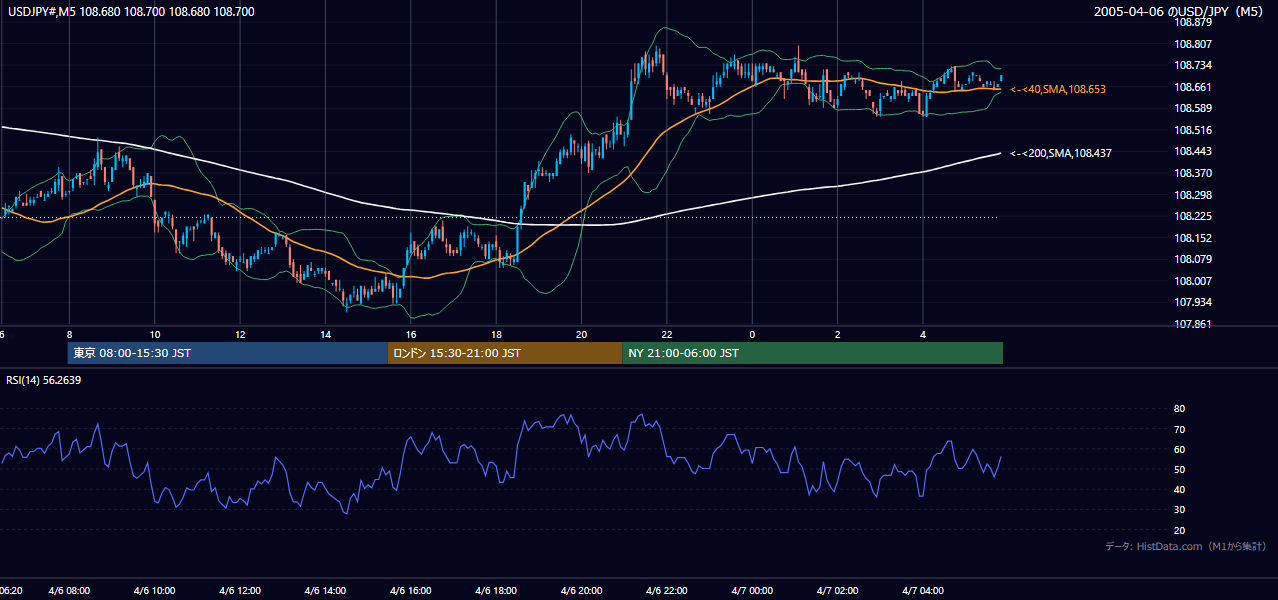
Task: Click hour tick 16 under price chart
Action: (x=411, y=335)
